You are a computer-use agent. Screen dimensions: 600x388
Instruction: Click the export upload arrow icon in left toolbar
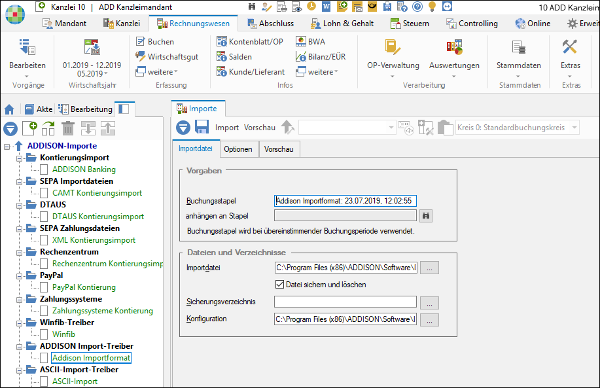[x=108, y=129]
